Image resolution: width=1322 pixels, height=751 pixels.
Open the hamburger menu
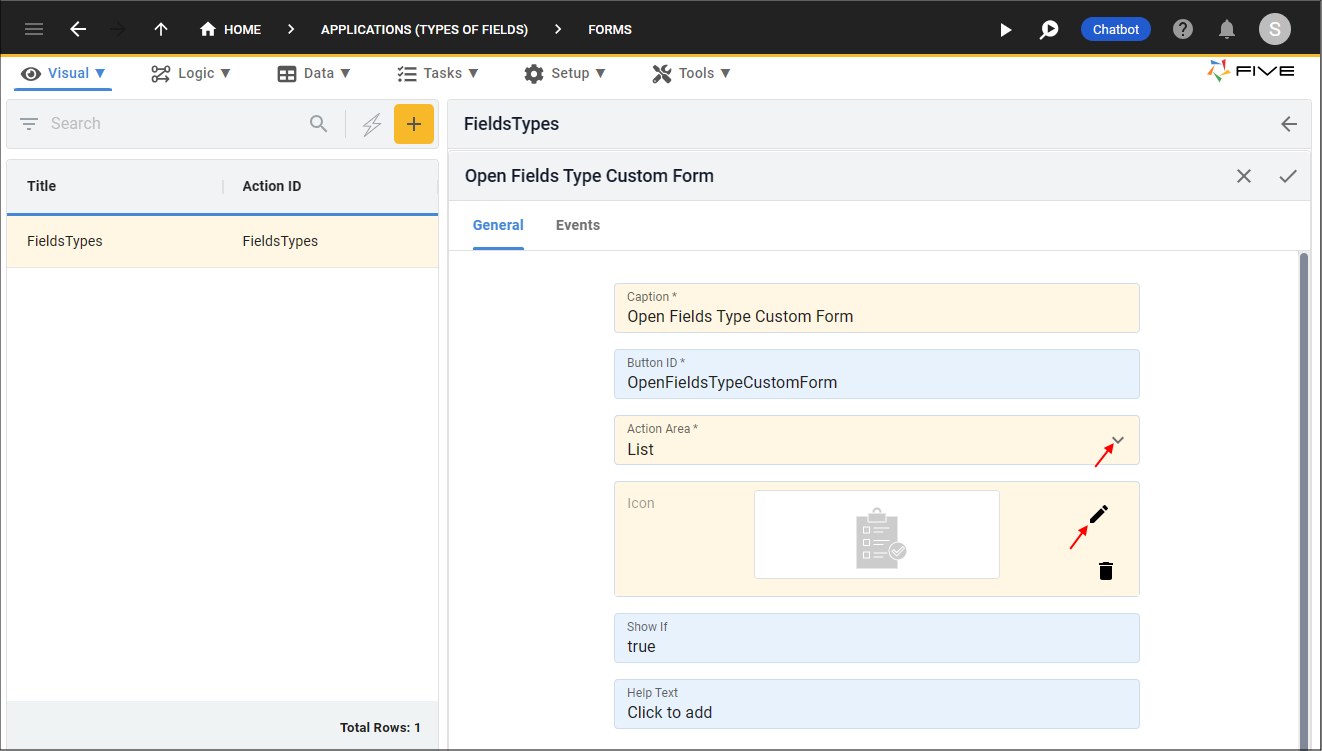coord(34,30)
